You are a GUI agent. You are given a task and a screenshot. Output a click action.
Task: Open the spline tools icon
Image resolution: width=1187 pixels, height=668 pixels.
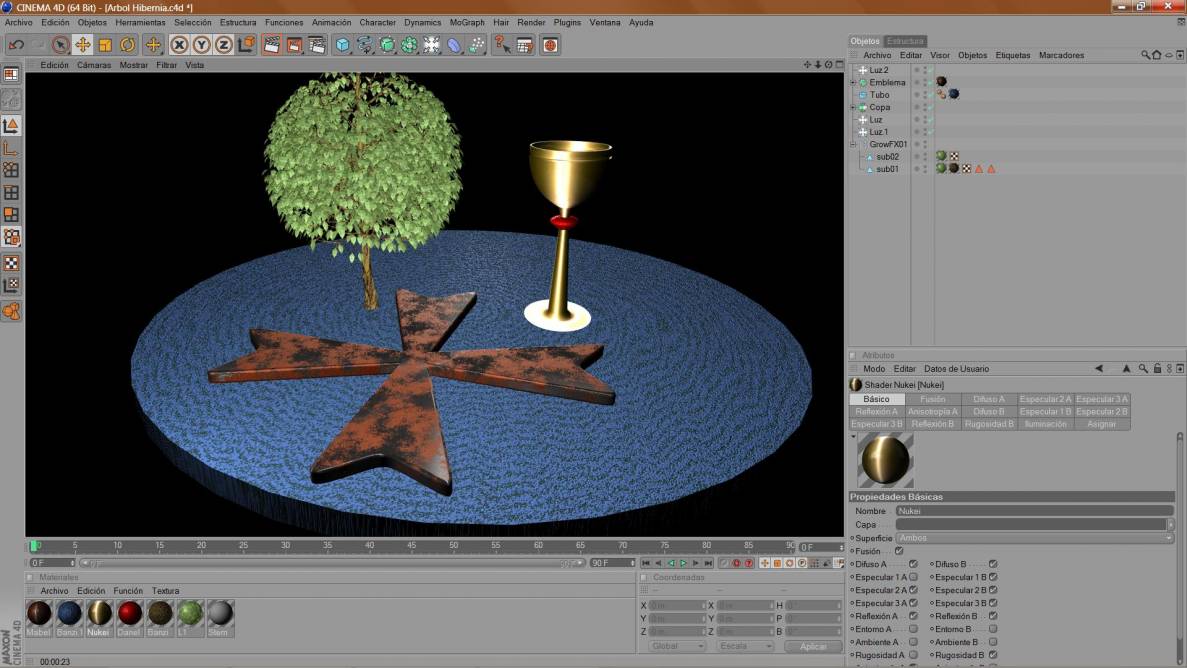365,45
